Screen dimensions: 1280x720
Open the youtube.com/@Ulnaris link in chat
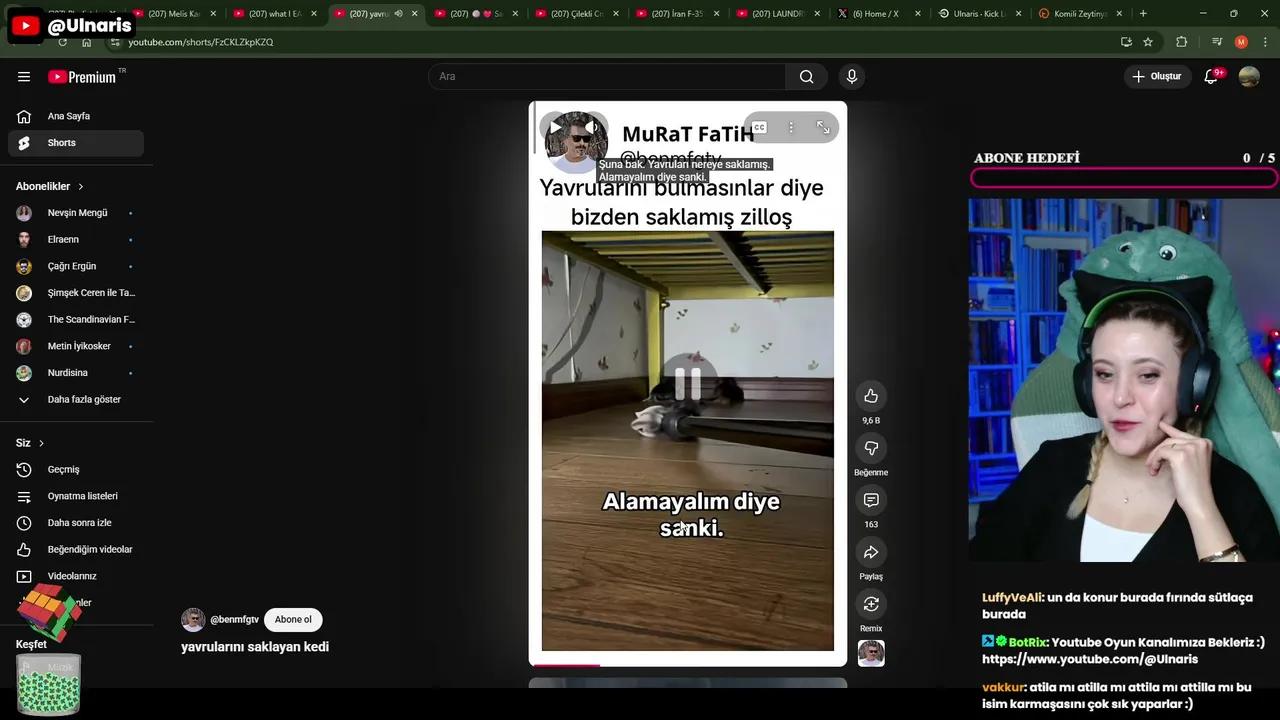point(1090,660)
